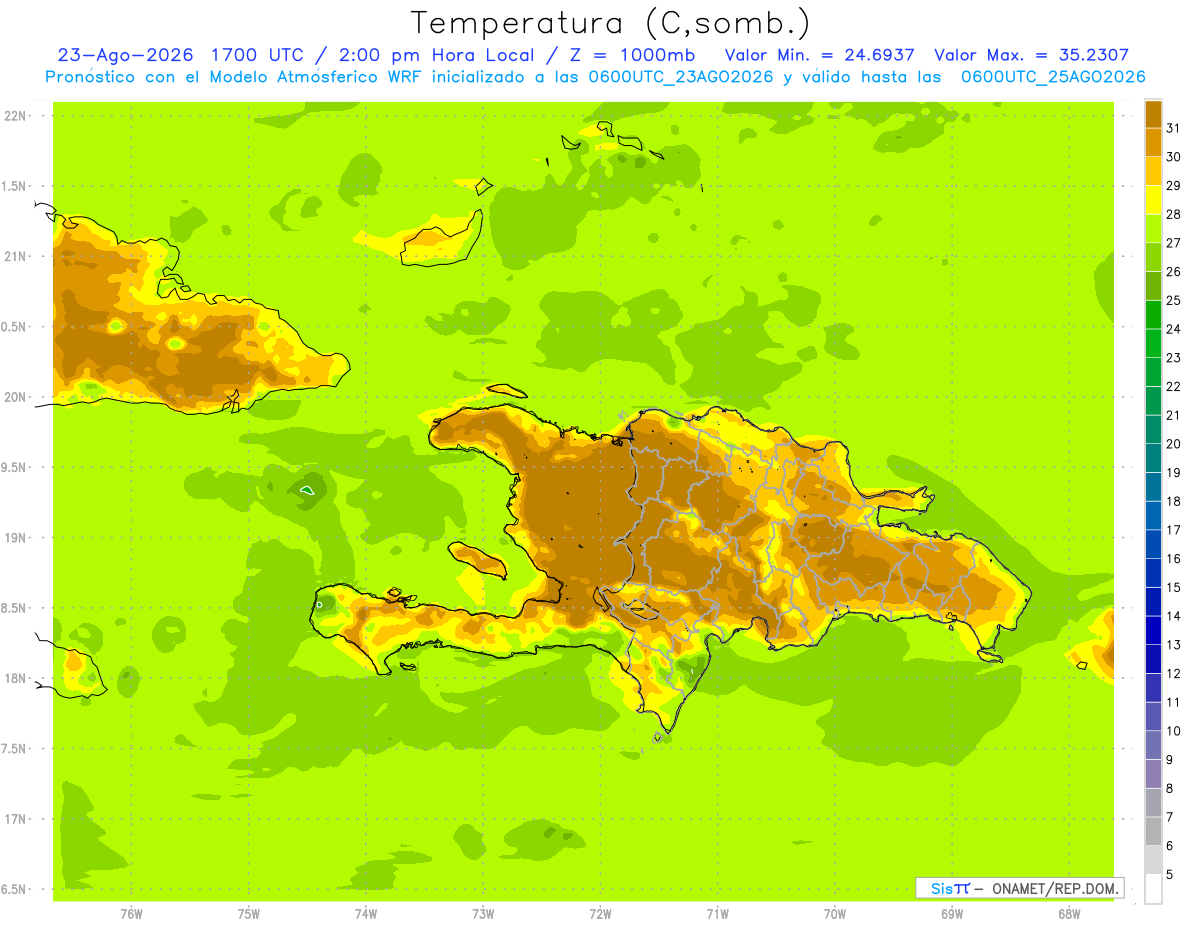This screenshot has height=927, width=1200.
Task: Click legend value '10'
Action: [x=1174, y=731]
